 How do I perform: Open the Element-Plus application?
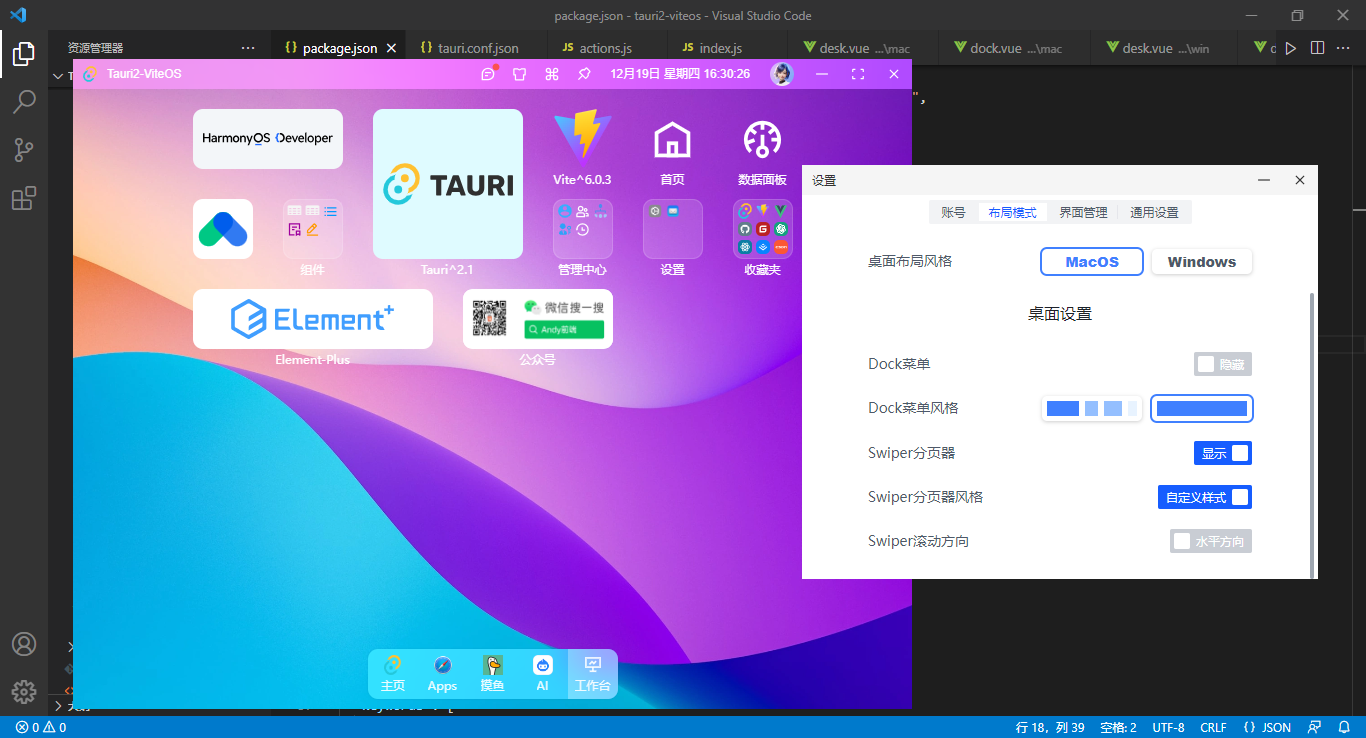[x=312, y=318]
